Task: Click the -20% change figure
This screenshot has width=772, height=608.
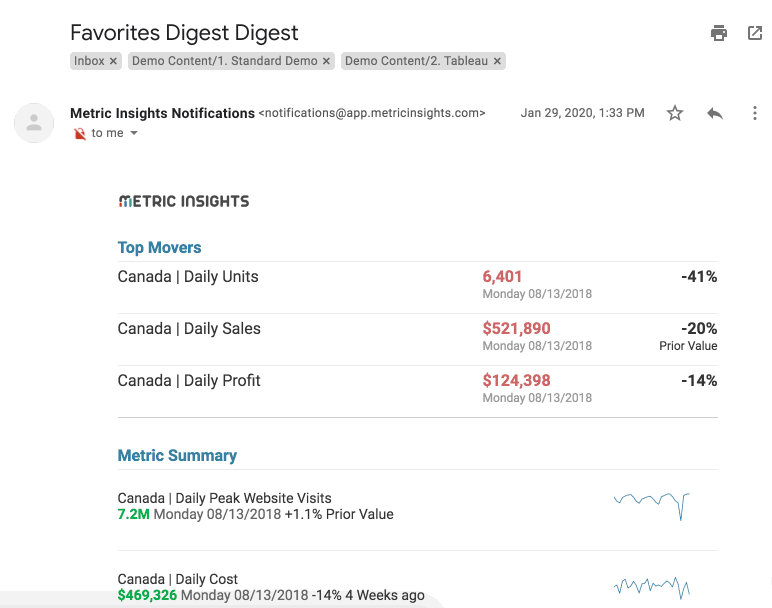Action: (x=699, y=328)
